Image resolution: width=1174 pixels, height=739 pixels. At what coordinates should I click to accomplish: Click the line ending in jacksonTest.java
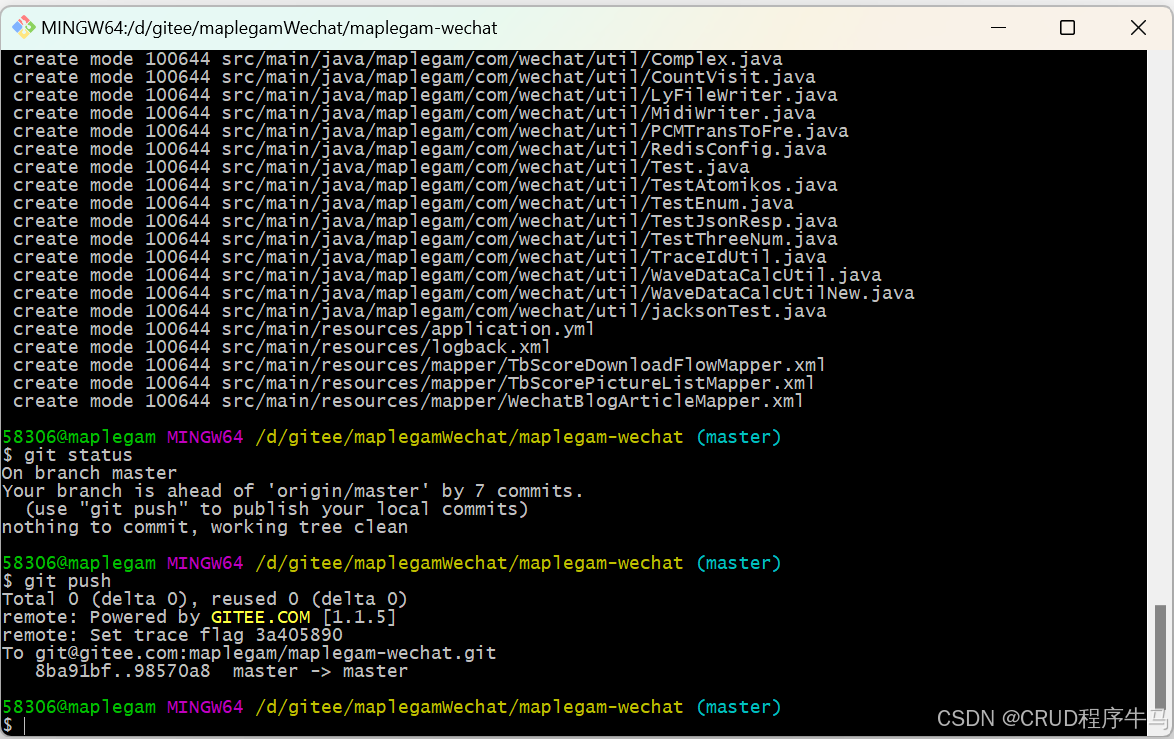(x=419, y=311)
